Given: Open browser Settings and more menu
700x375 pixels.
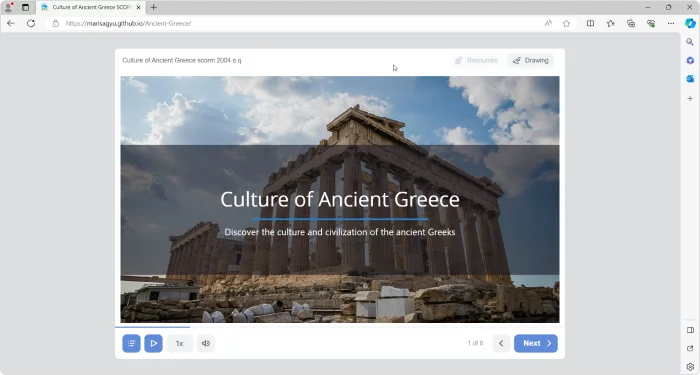Looking at the screenshot, I should (671, 23).
